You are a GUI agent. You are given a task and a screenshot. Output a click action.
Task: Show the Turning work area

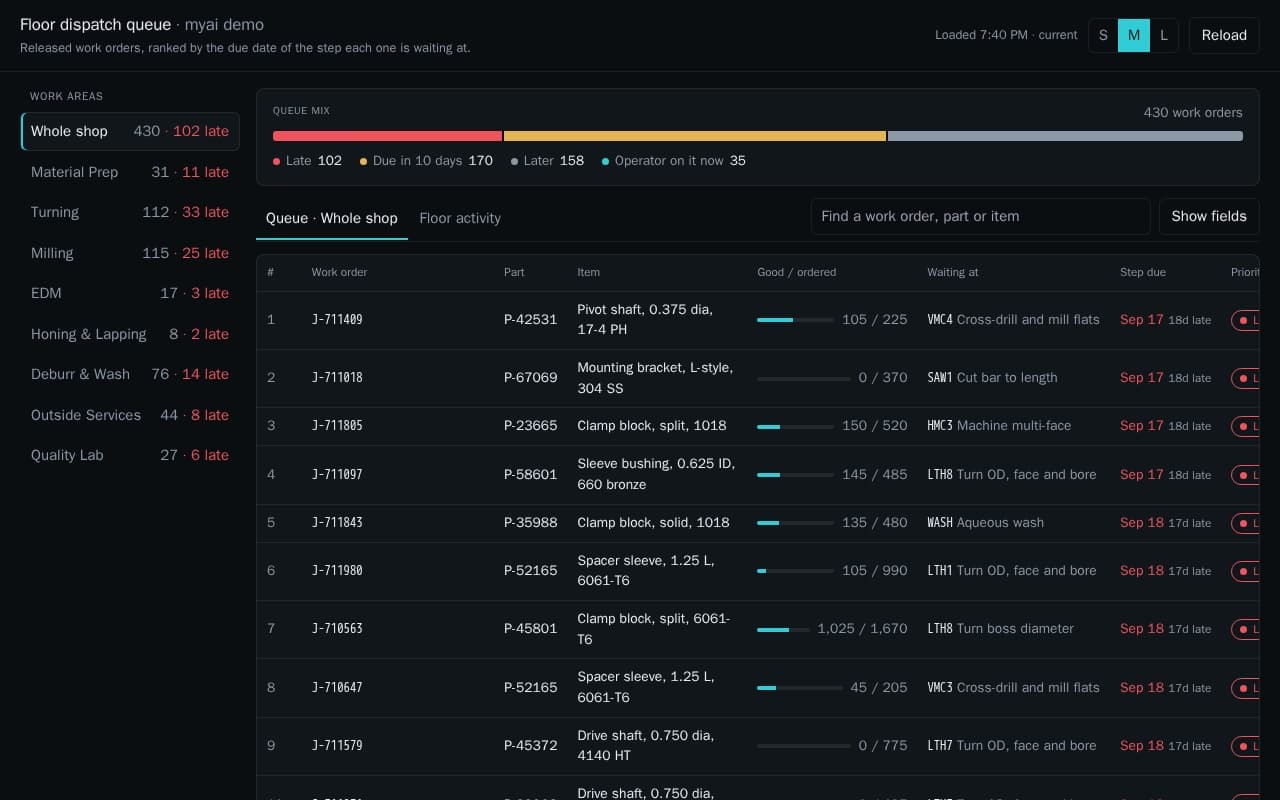click(130, 212)
